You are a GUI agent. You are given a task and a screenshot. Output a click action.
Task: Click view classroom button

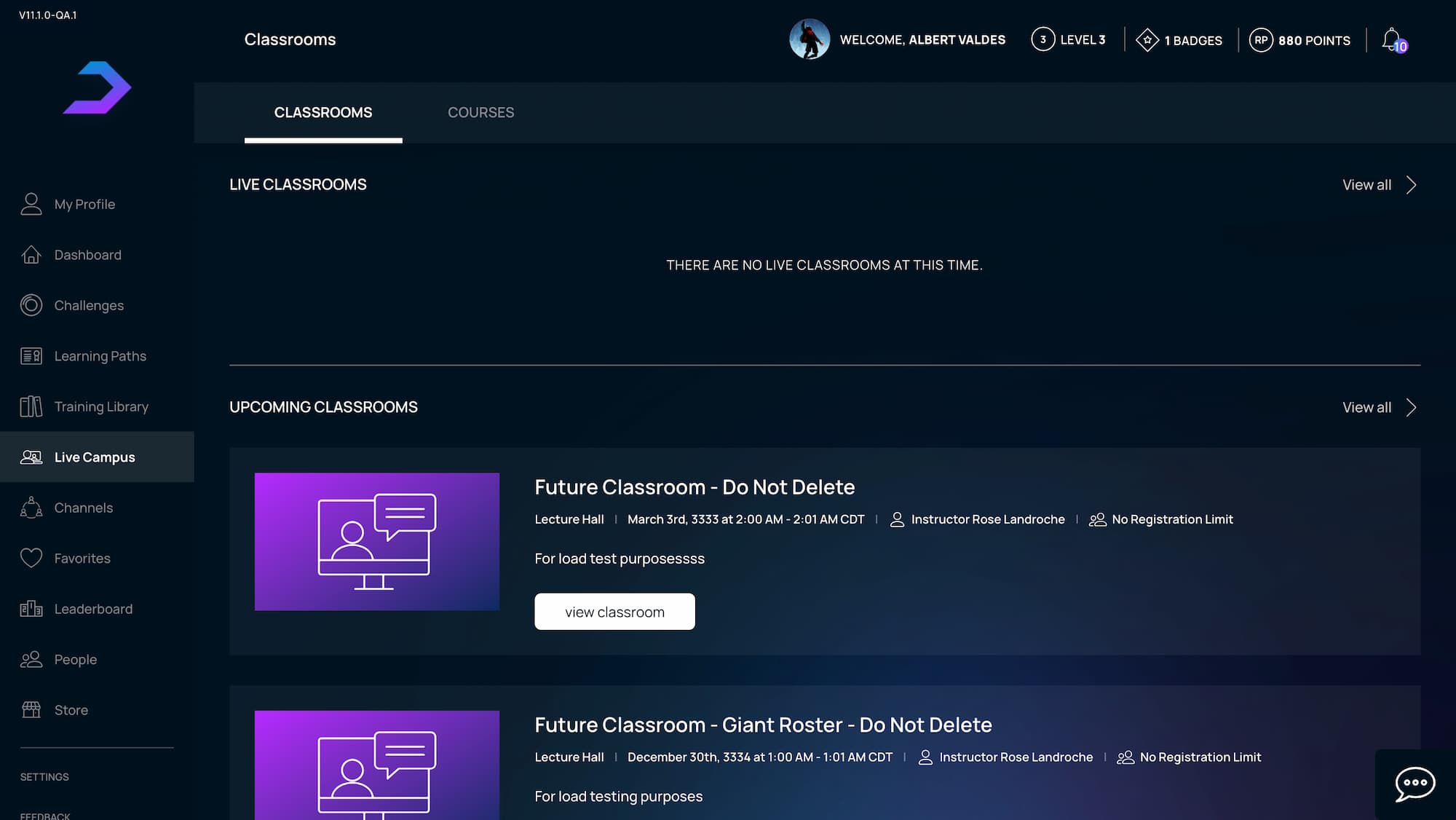614,612
